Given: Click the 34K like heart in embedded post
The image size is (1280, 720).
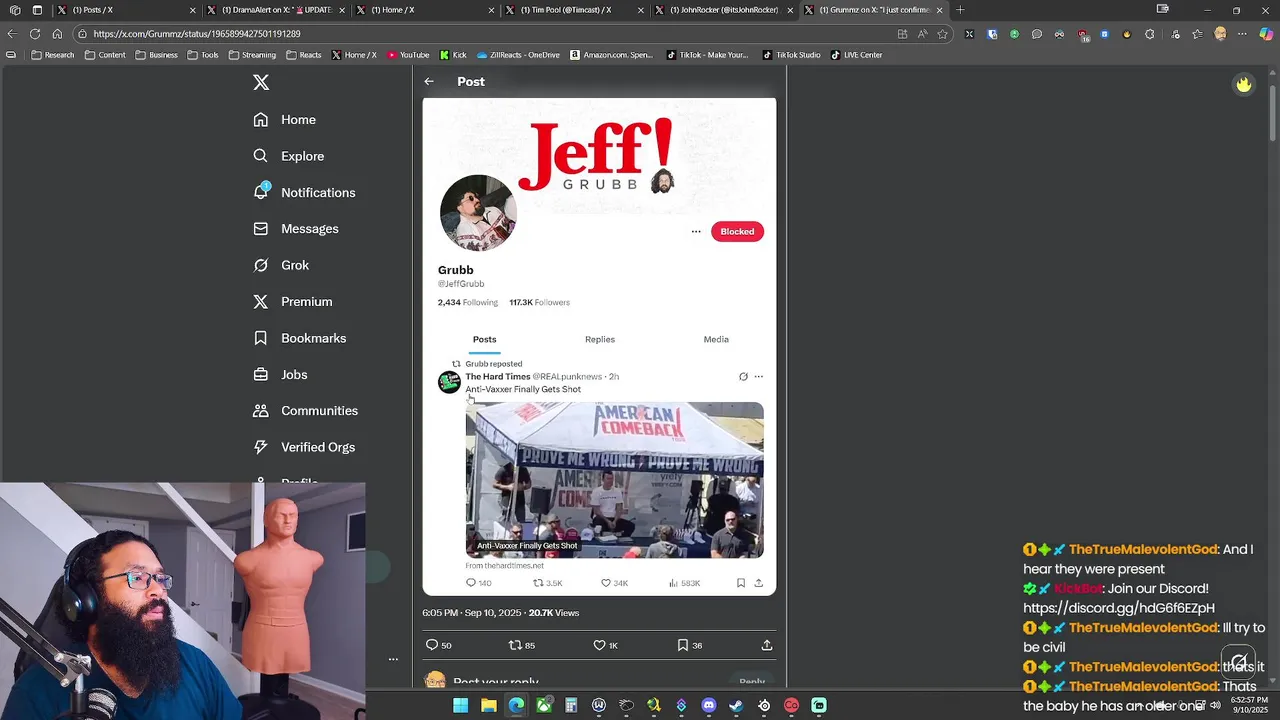Looking at the screenshot, I should pos(606,583).
